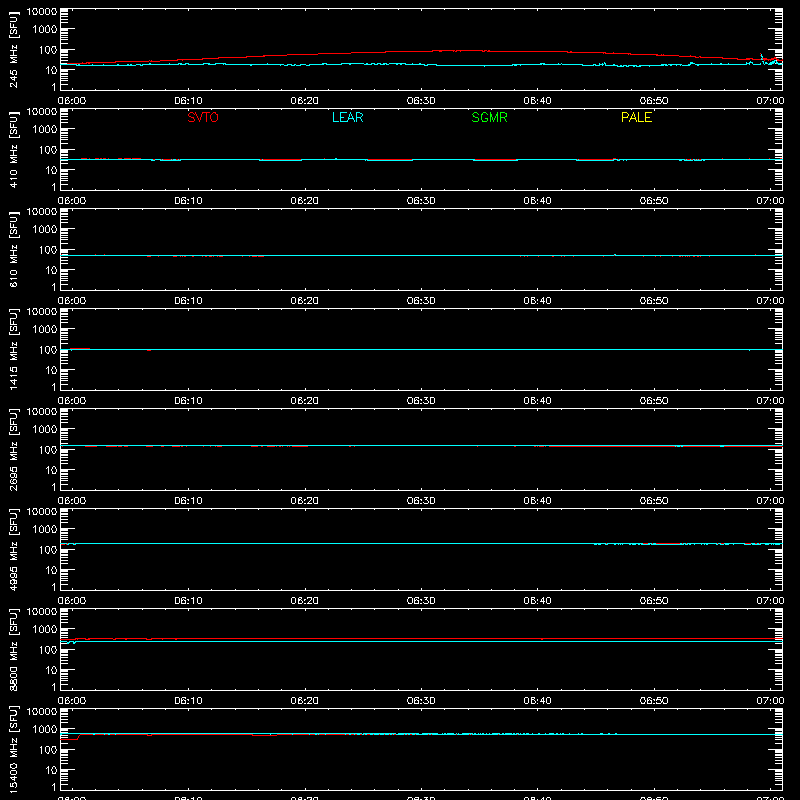Click the 1000 y-tick of the 15400 MHz plot

tap(45, 730)
